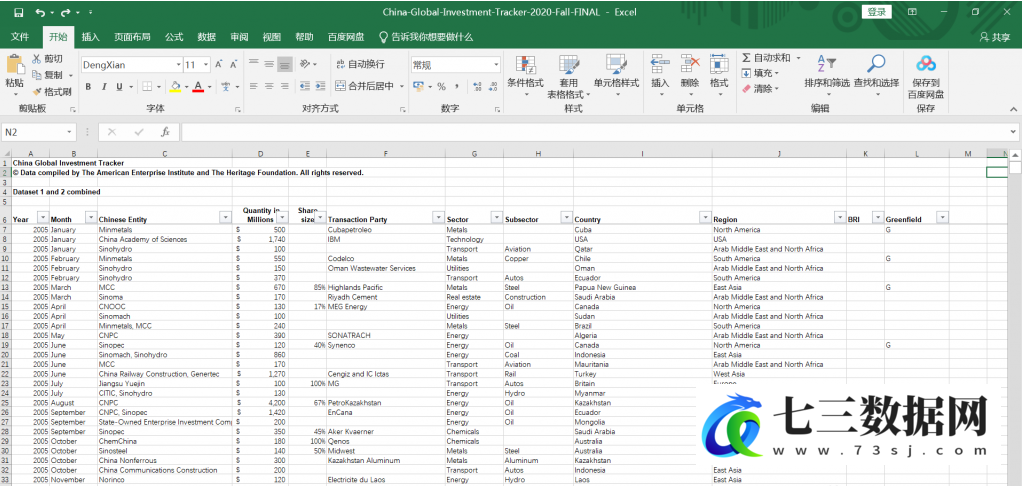This screenshot has width=1024, height=486.
Task: Switch to the 页面布局 tab
Action: 132,37
